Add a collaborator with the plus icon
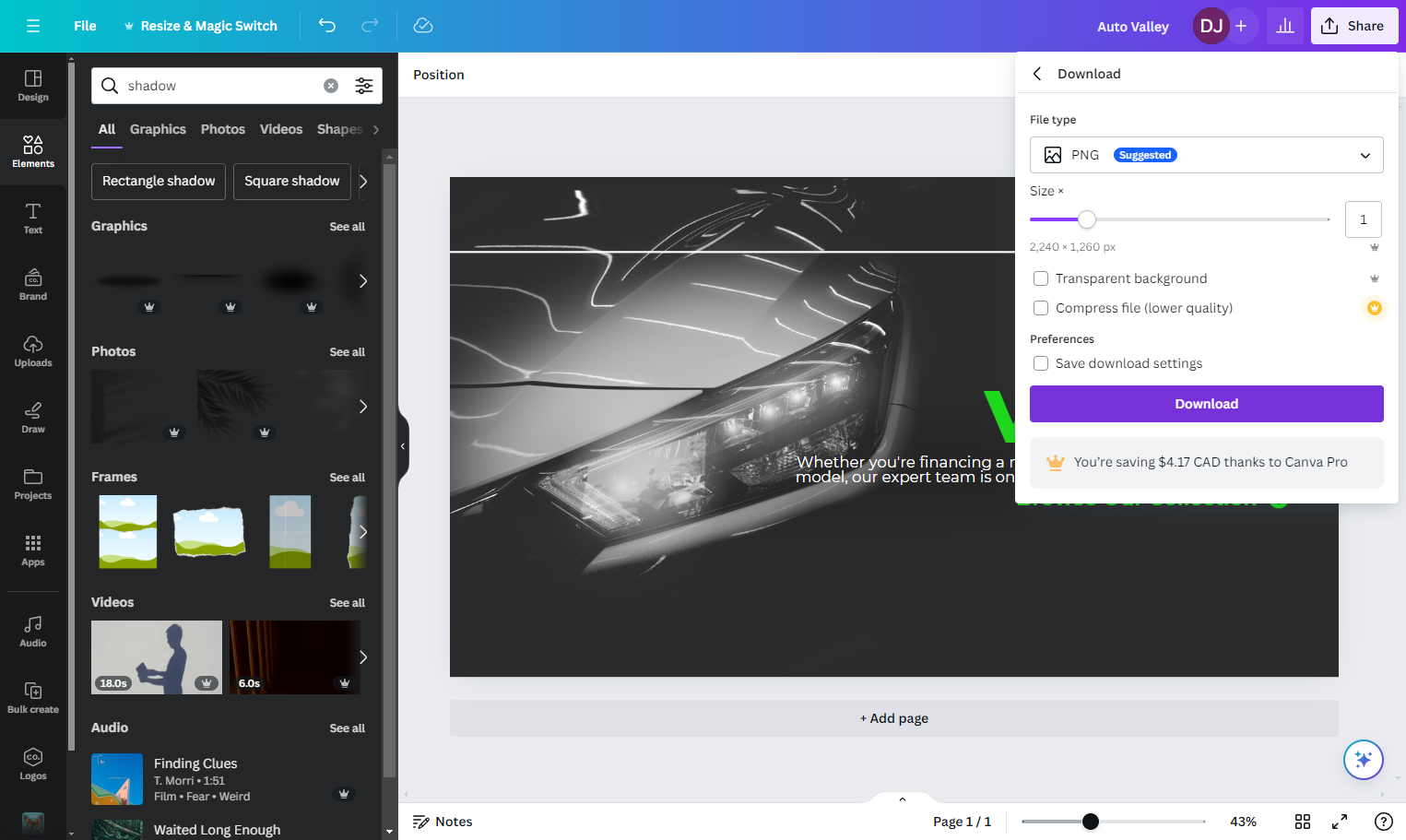 [x=1241, y=26]
